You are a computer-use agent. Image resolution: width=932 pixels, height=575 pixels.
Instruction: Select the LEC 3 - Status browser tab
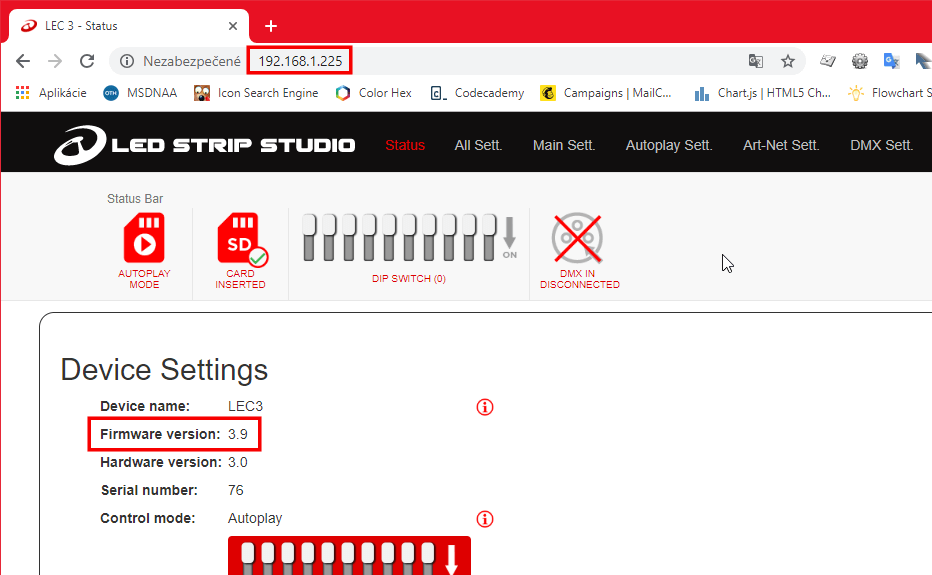pos(128,26)
